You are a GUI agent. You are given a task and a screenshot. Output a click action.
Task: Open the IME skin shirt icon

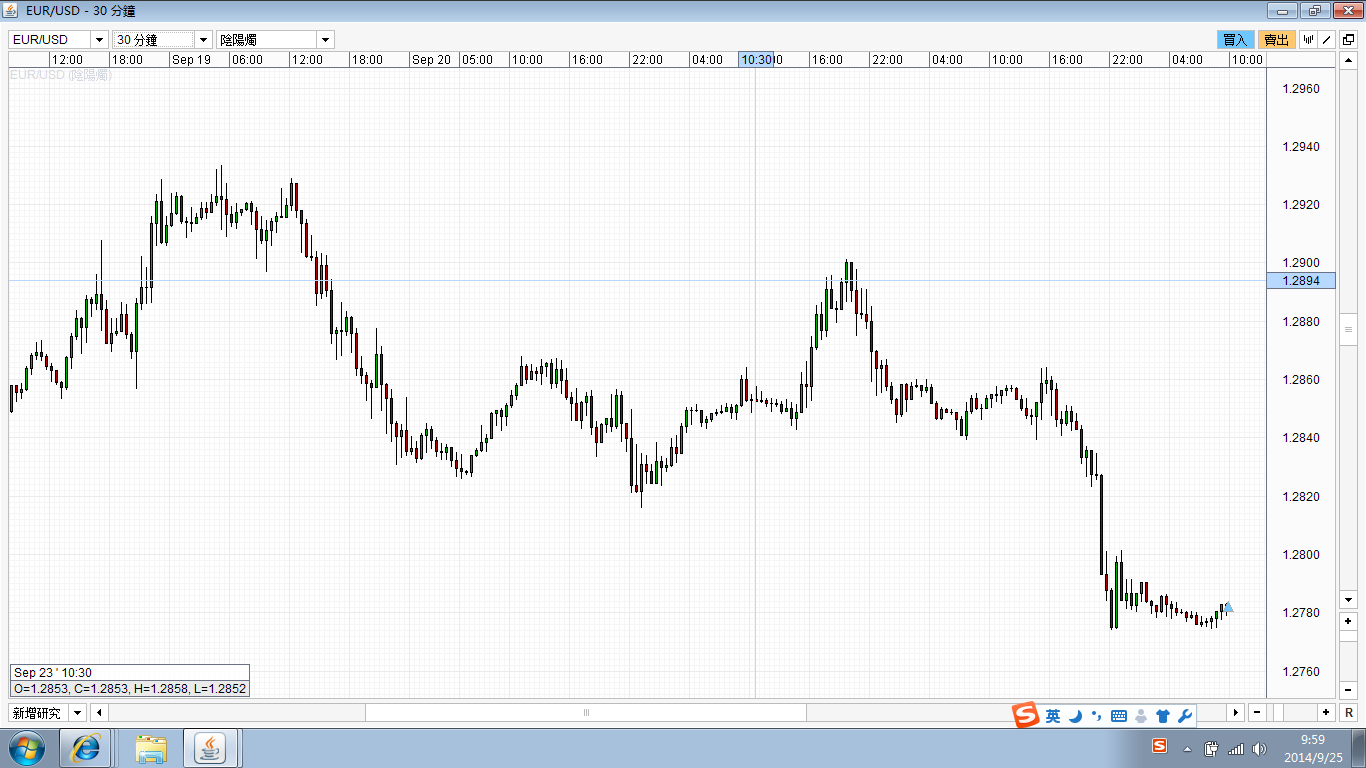(x=1163, y=716)
